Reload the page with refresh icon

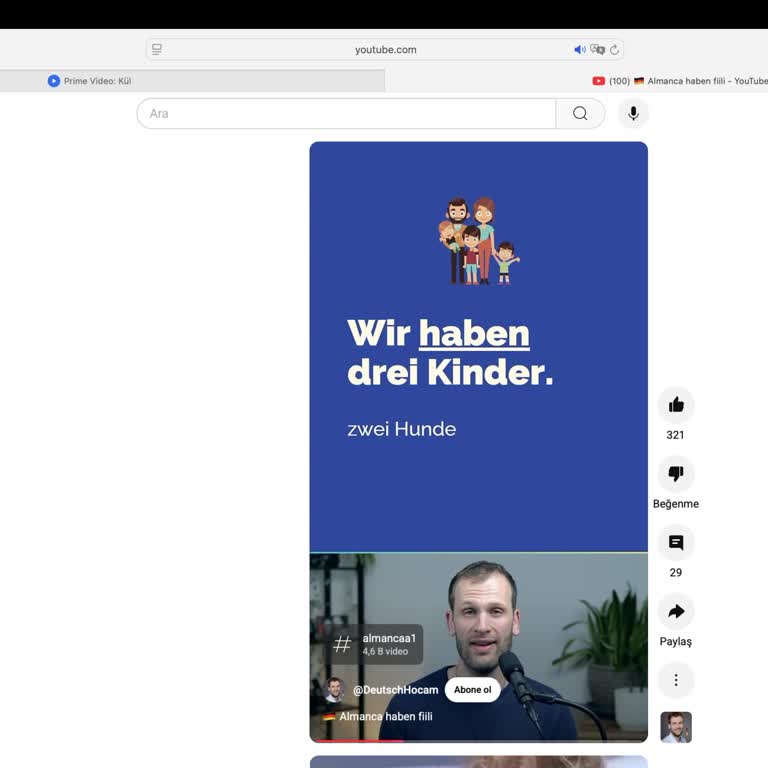pyautogui.click(x=614, y=49)
